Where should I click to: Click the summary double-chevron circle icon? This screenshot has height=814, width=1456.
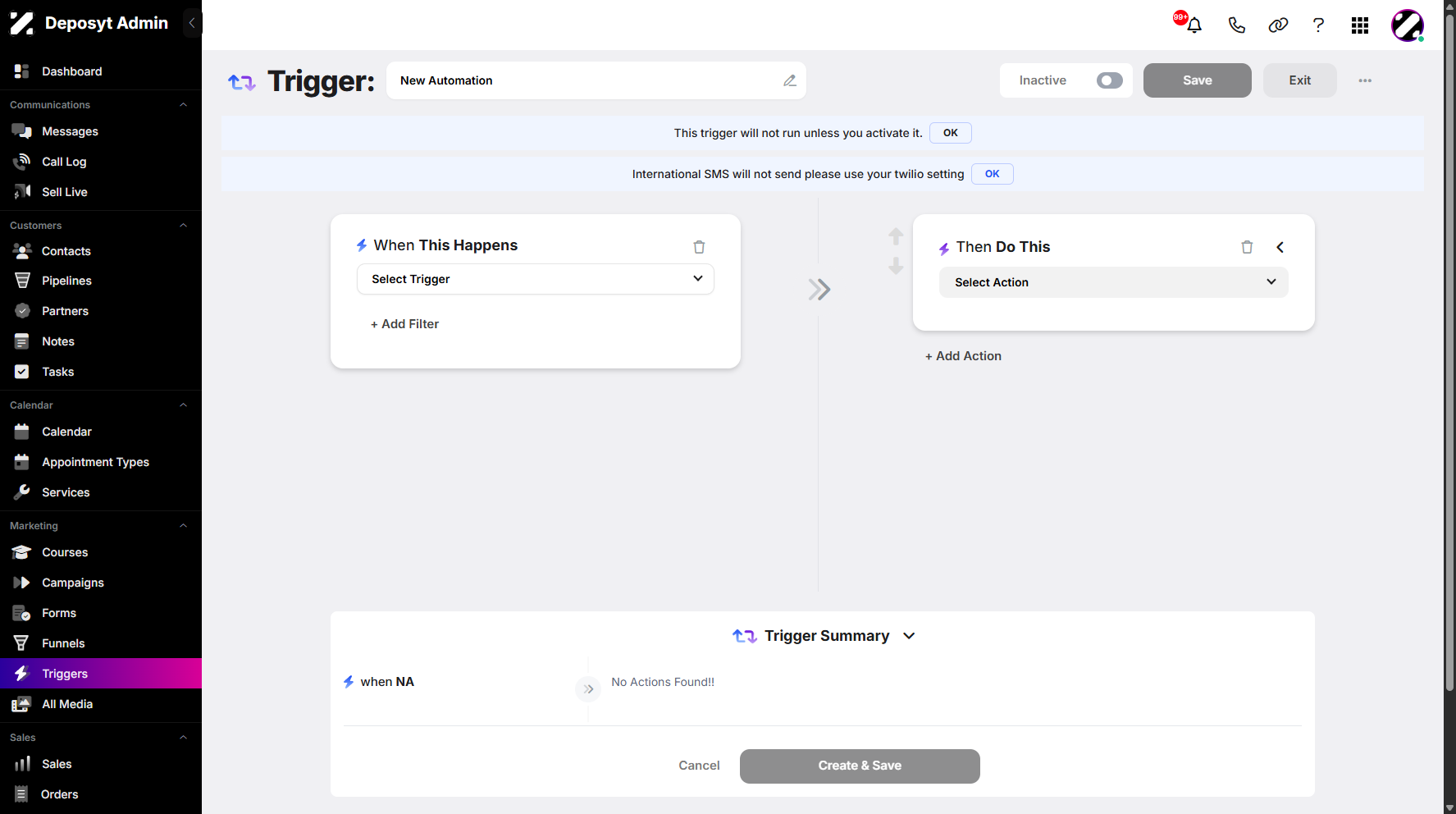(x=588, y=689)
